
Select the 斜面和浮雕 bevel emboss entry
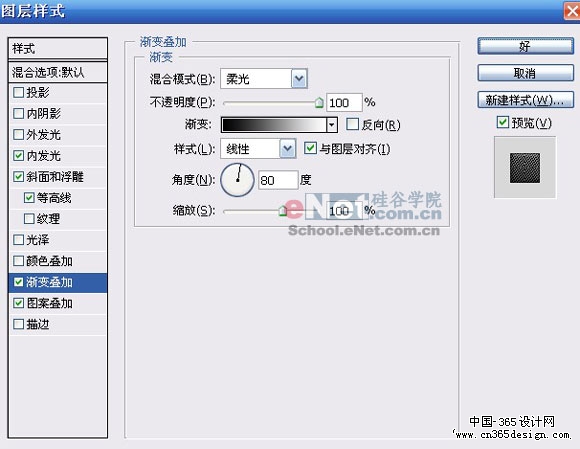(58, 177)
